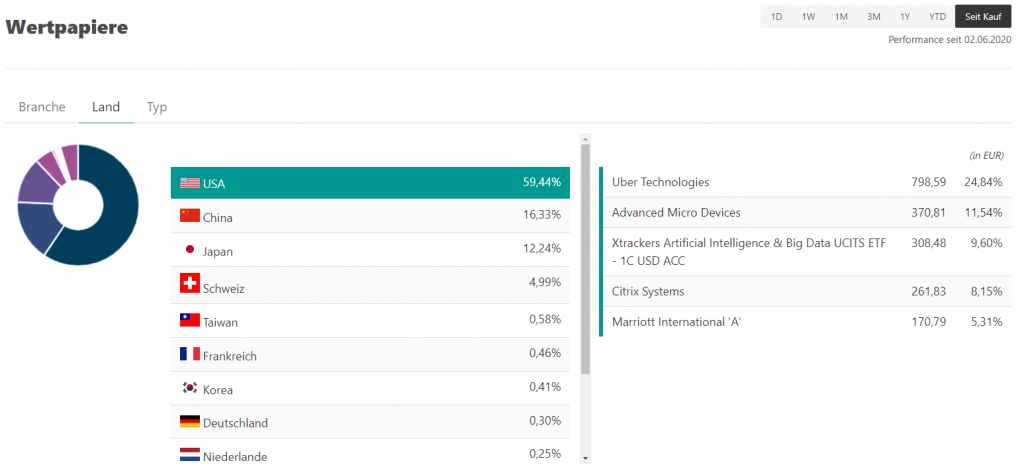Choose the YTD performance period
1024x467 pixels.
click(938, 17)
